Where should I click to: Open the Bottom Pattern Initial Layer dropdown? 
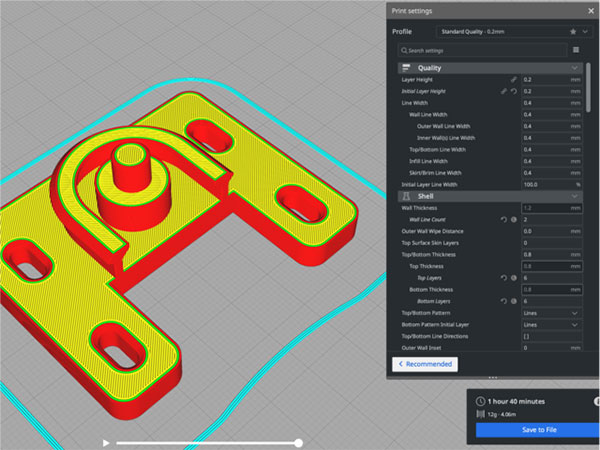pyautogui.click(x=551, y=325)
